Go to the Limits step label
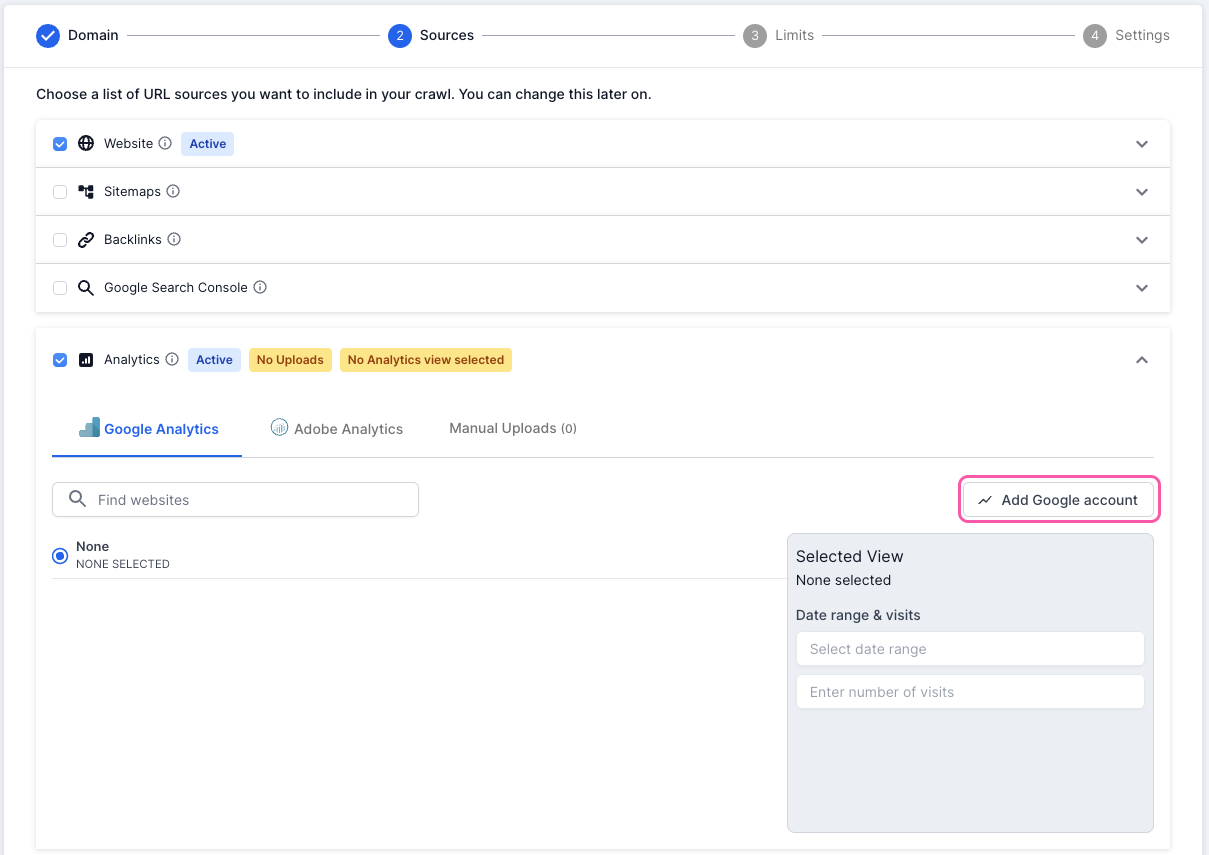1209x855 pixels. coord(794,35)
